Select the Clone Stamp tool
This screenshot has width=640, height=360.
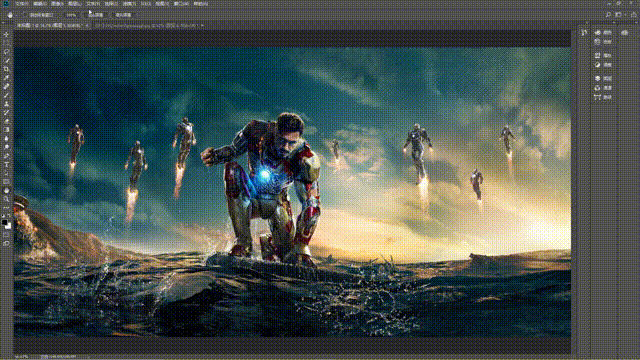coord(6,104)
